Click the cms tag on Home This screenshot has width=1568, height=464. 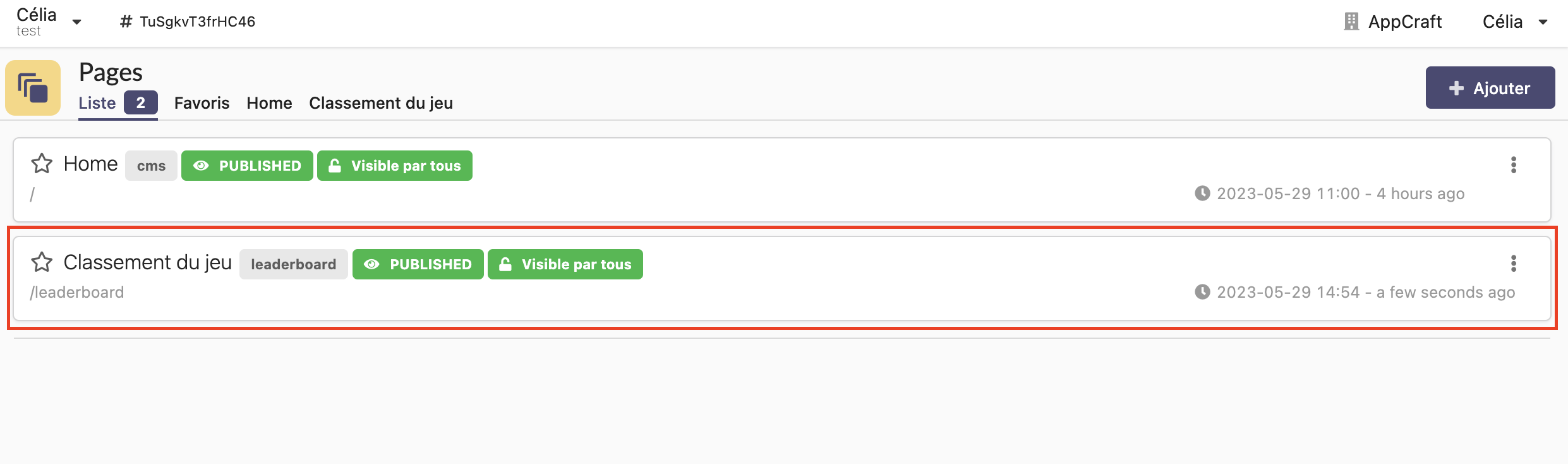pyautogui.click(x=151, y=166)
